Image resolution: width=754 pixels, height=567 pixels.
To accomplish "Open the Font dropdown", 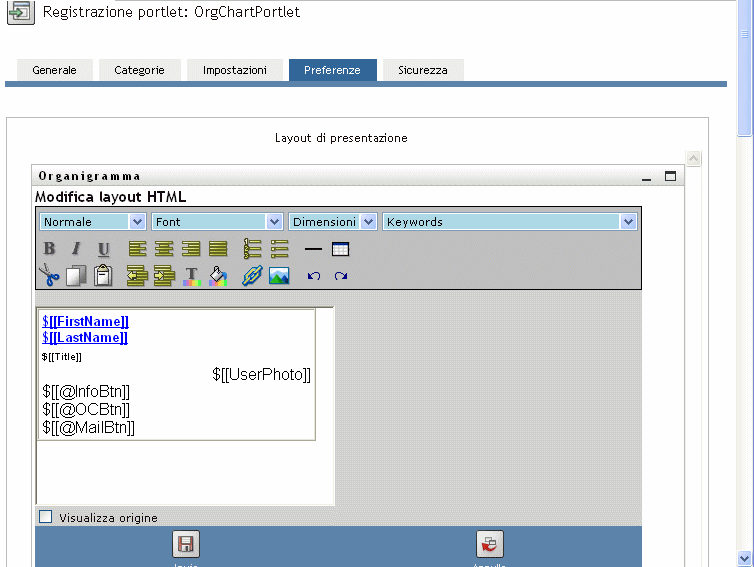I will click(x=216, y=222).
